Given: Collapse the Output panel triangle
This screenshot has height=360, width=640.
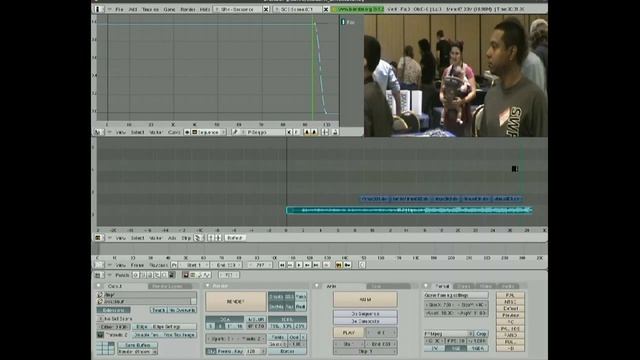Looking at the screenshot, I should pos(98,285).
